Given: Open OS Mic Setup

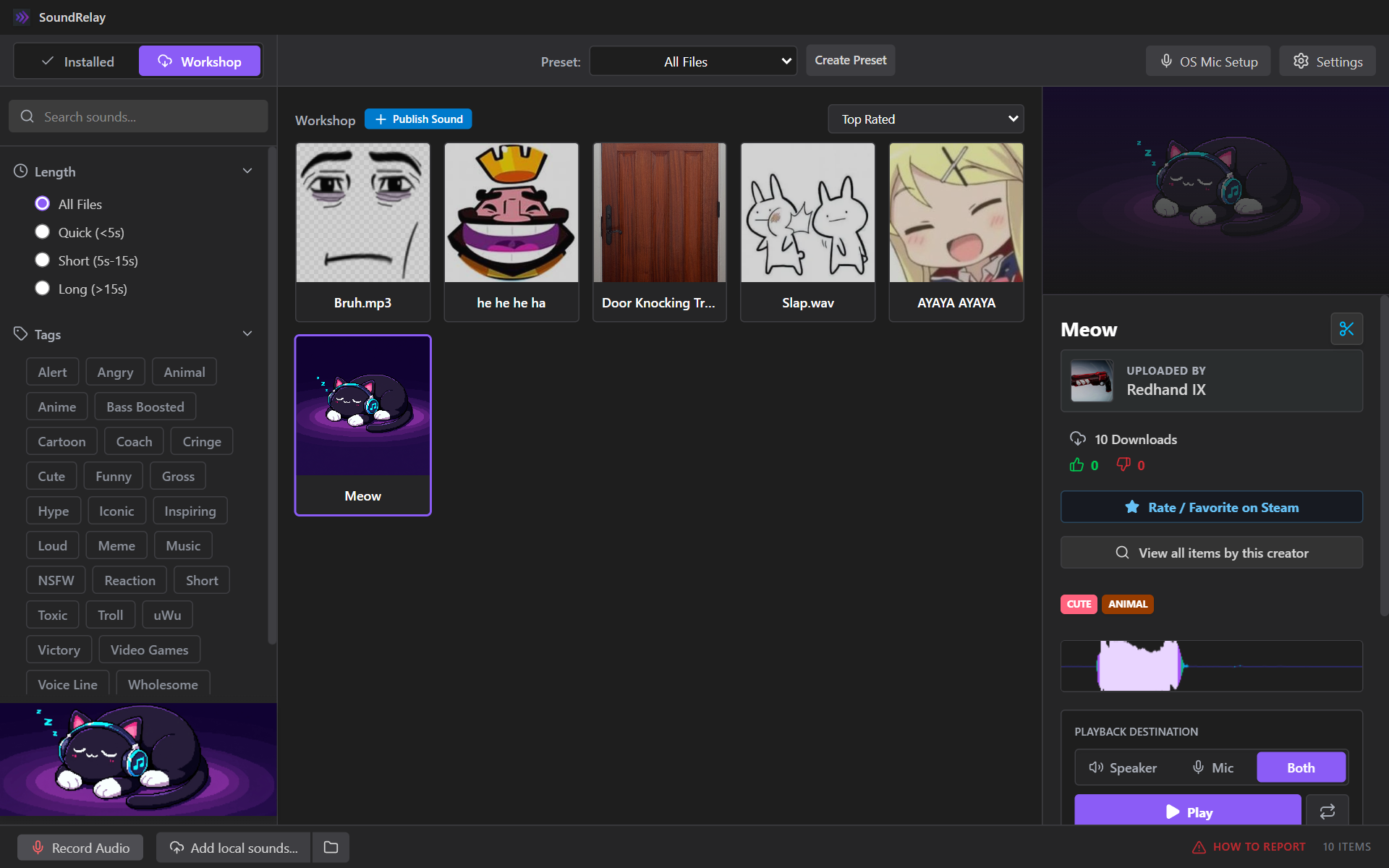Looking at the screenshot, I should pyautogui.click(x=1208, y=61).
